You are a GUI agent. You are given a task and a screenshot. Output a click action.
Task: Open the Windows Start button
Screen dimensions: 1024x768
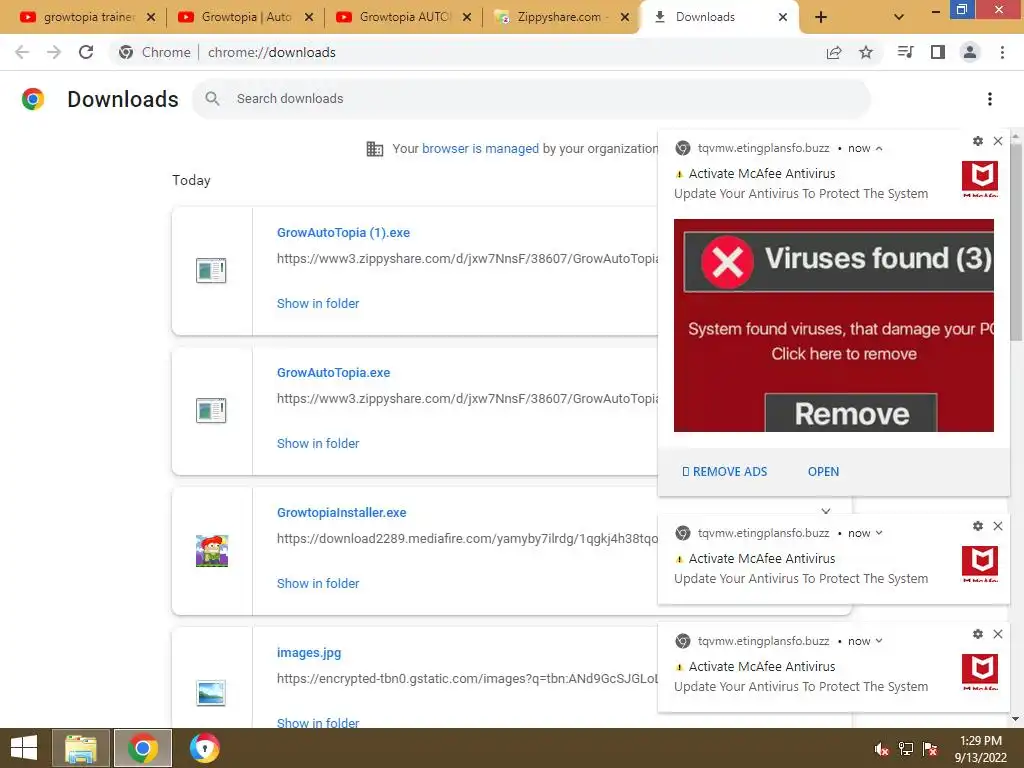[x=24, y=748]
